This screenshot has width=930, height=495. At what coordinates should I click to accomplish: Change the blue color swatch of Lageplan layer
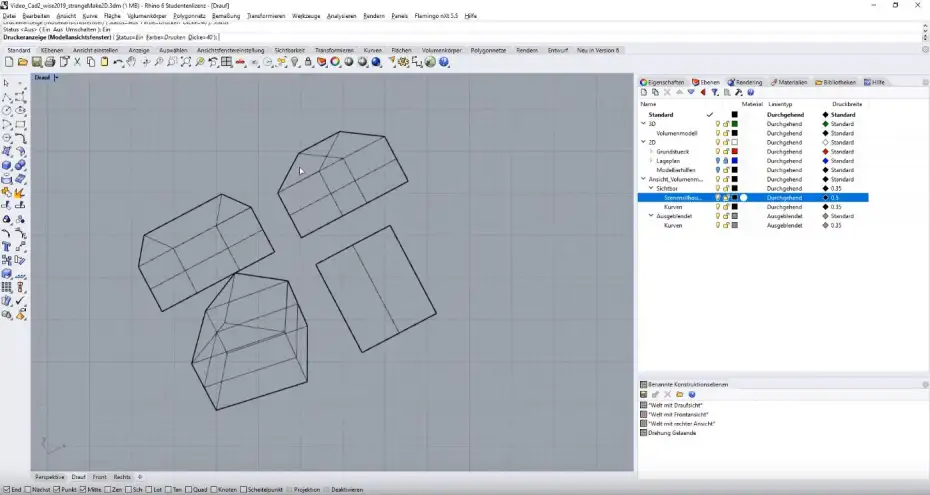(x=734, y=161)
